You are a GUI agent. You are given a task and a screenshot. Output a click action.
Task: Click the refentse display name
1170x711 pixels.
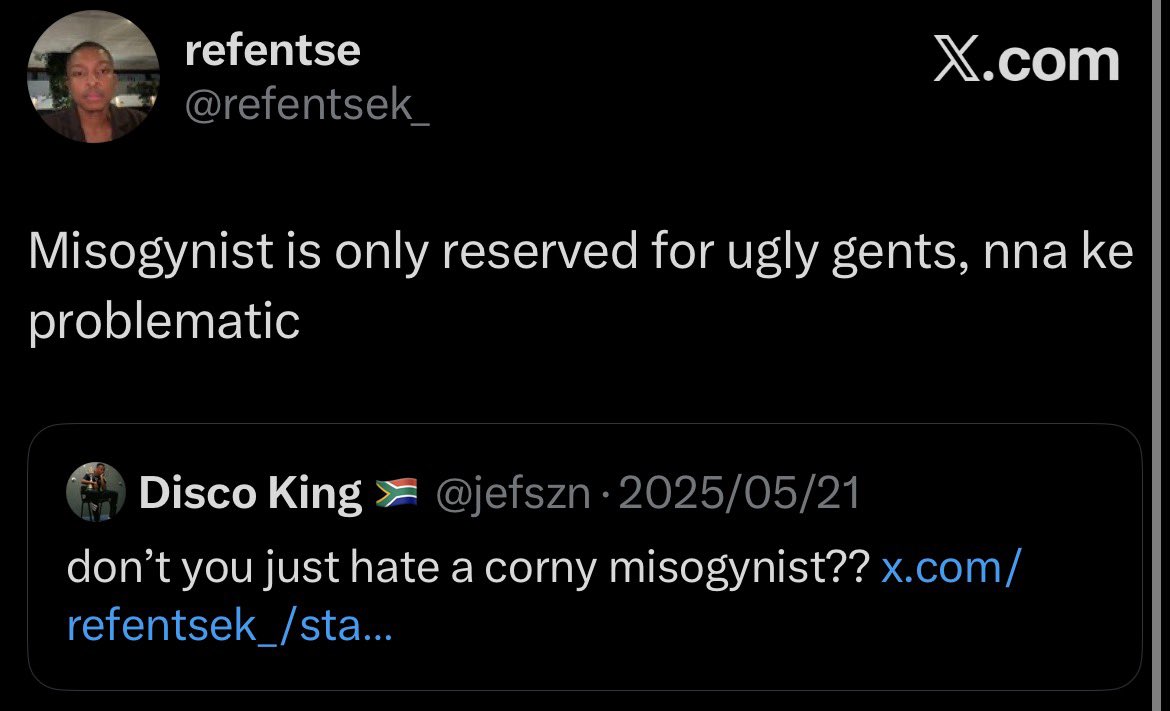coord(272,51)
